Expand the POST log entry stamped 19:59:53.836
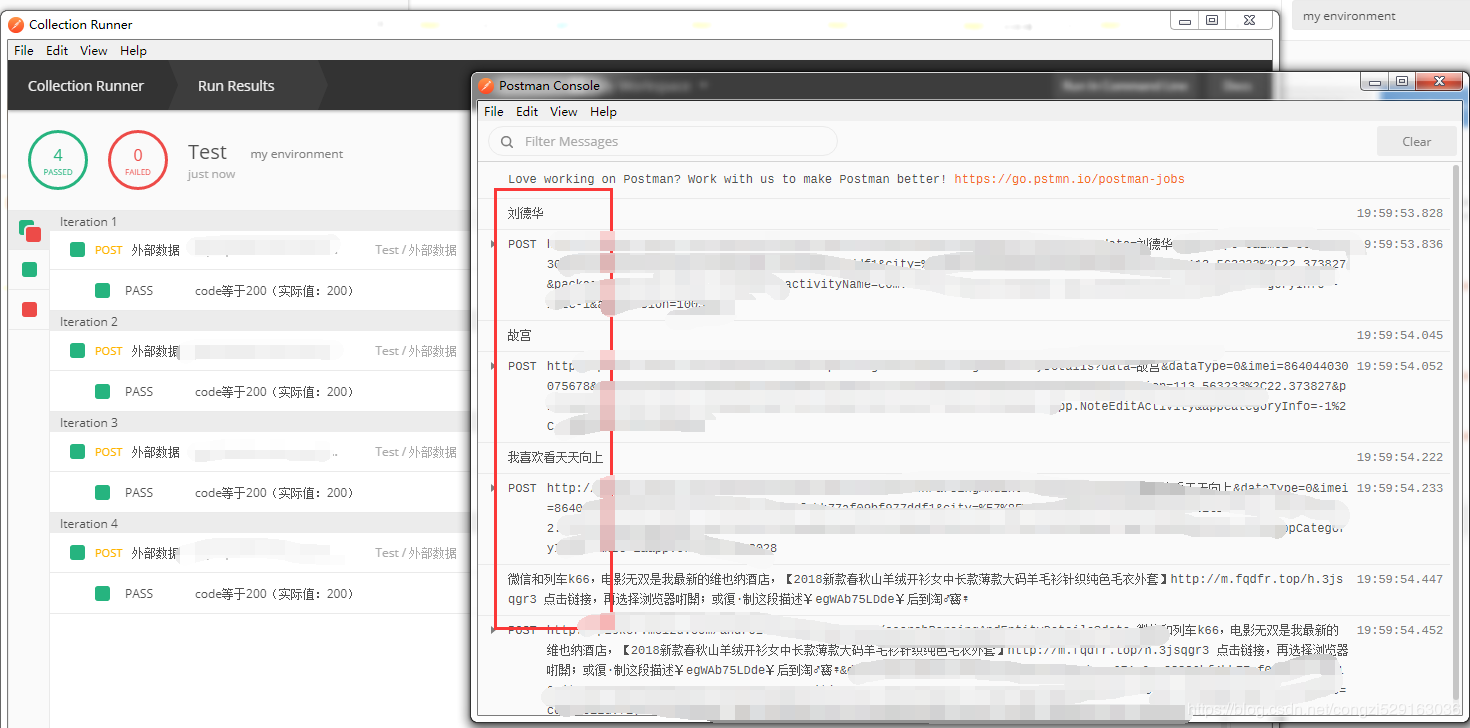Screen dimensions: 1470x728 (x=493, y=244)
